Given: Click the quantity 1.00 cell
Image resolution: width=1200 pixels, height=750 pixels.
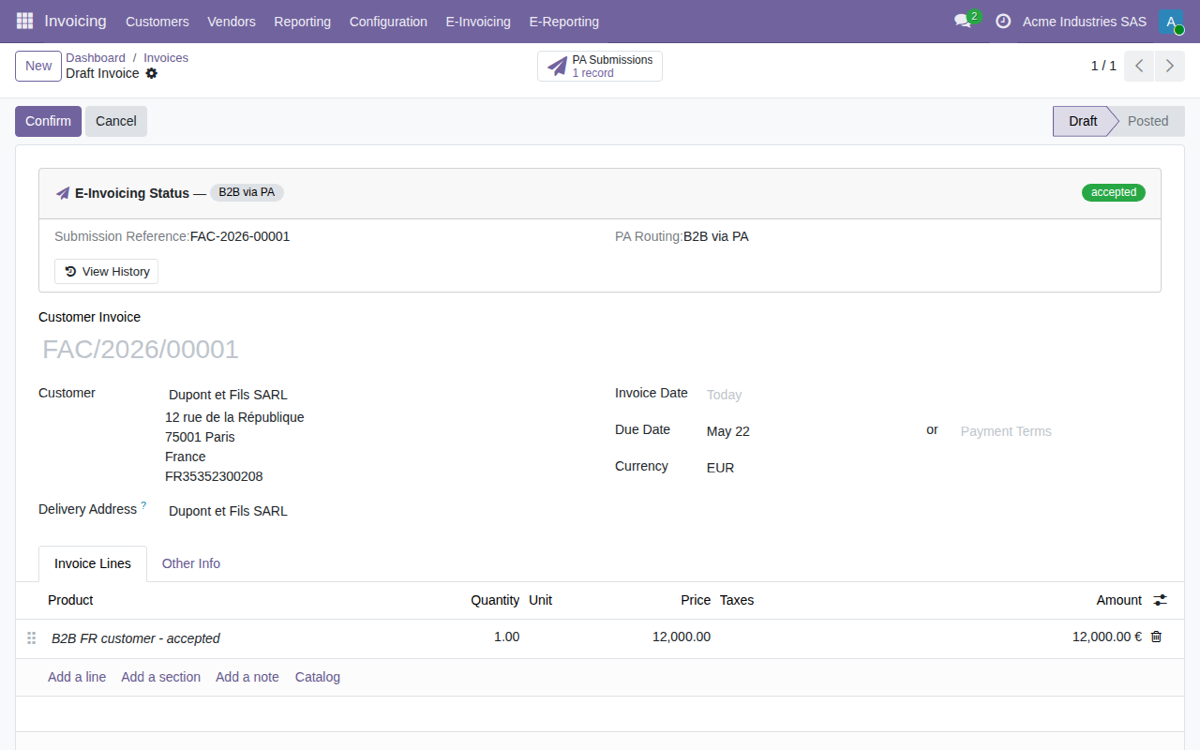Looking at the screenshot, I should tap(506, 637).
